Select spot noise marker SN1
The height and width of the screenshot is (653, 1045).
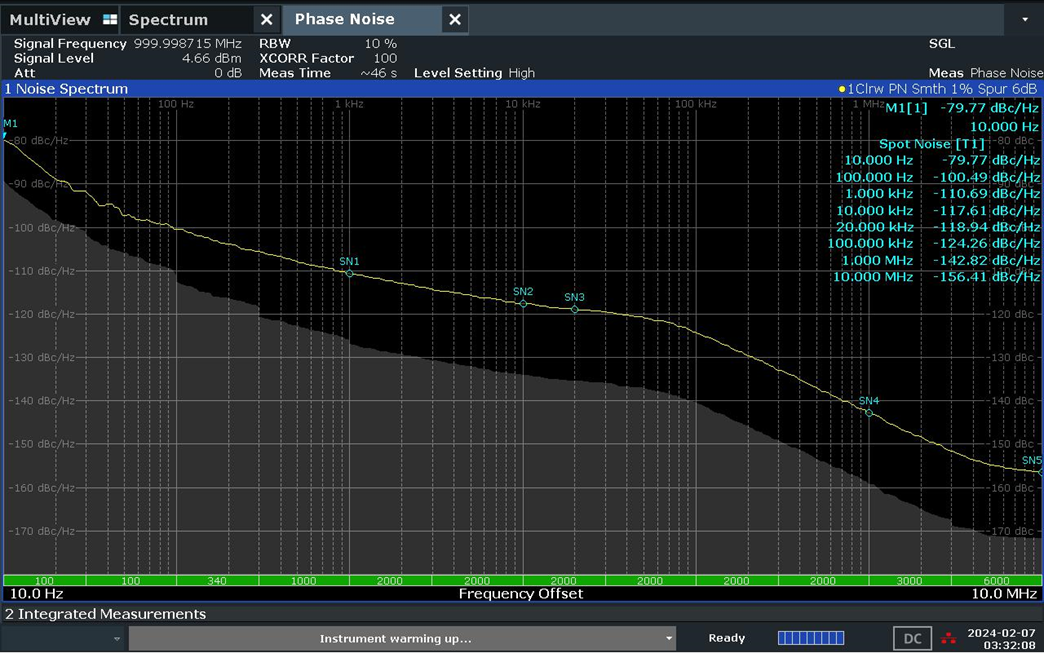(x=349, y=273)
